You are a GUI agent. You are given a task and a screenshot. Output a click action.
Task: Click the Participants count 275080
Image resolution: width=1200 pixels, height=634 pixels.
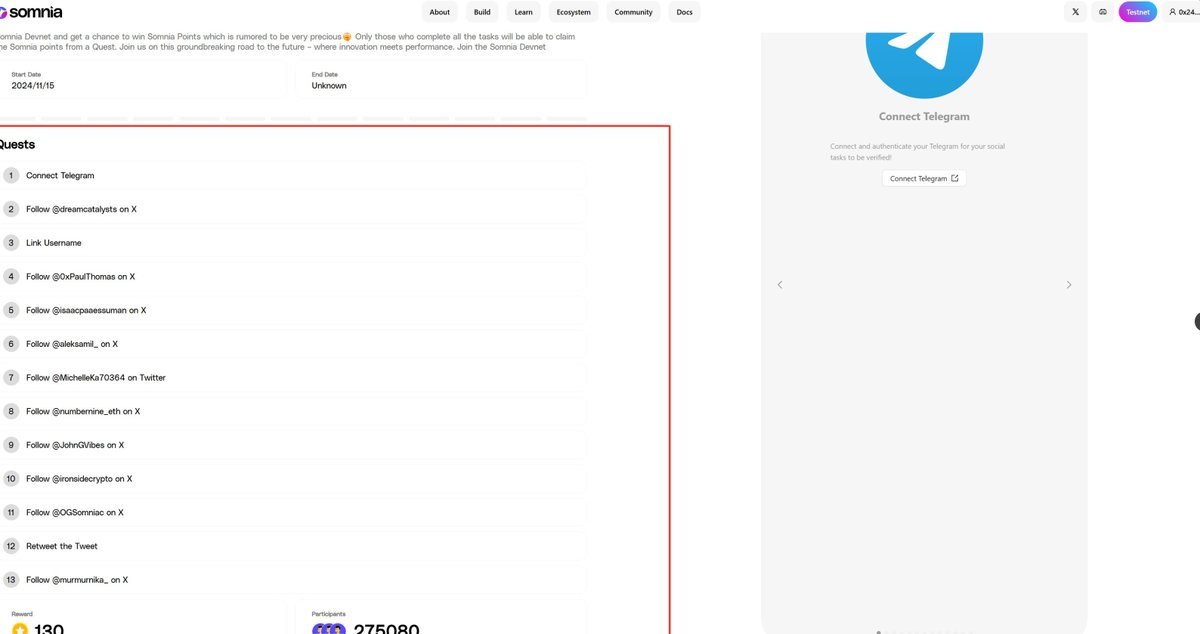[x=385, y=629]
